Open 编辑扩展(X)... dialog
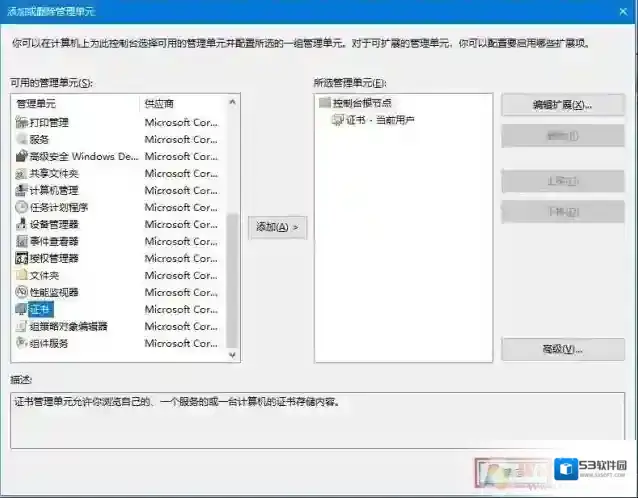638x498 pixels. (562, 105)
